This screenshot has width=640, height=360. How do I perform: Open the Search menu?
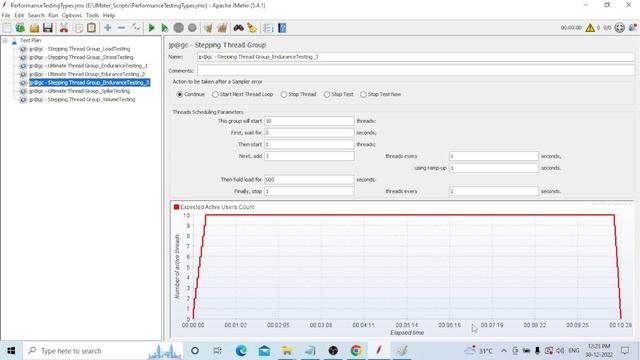coord(36,16)
